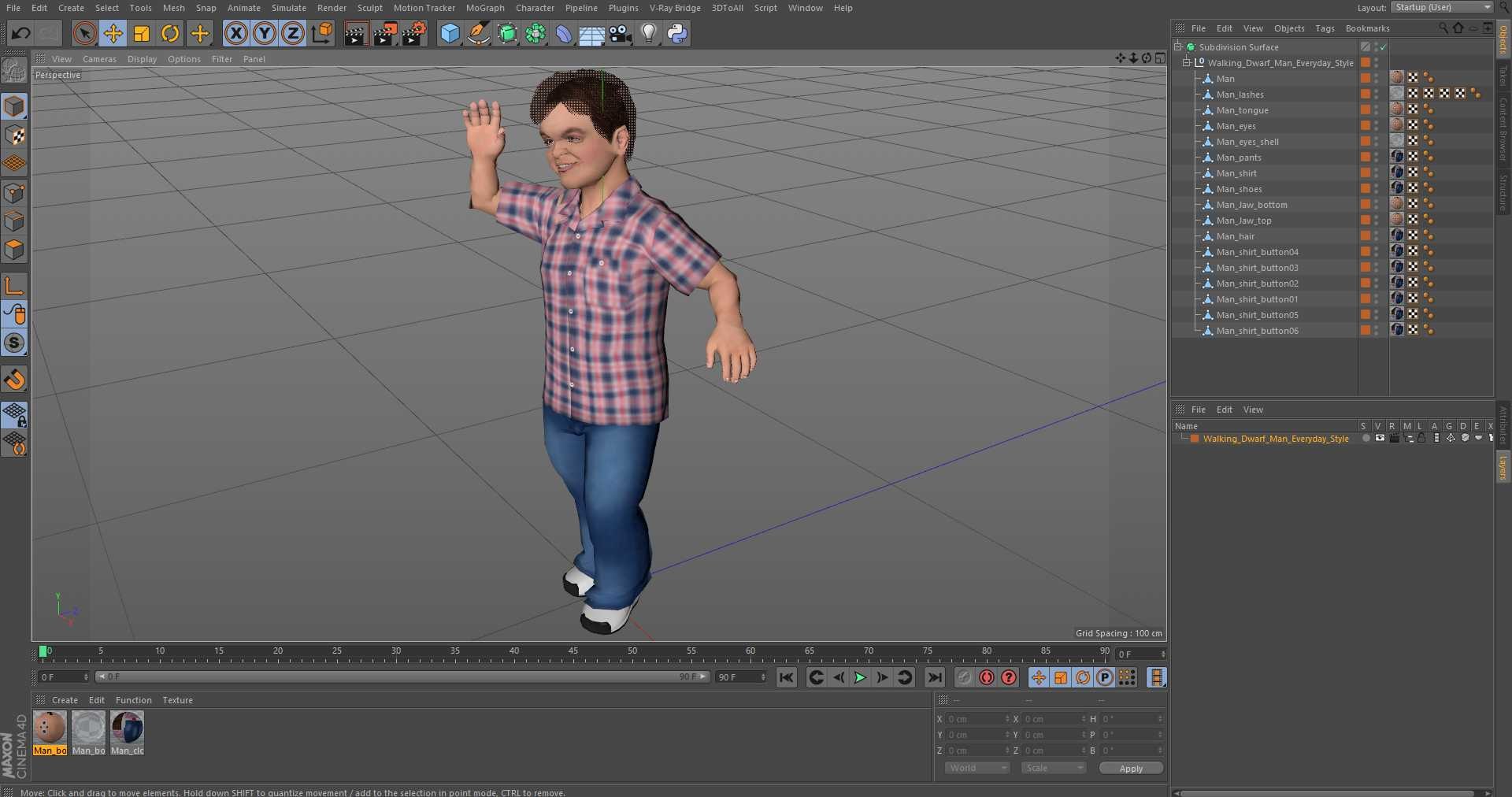The image size is (1512, 797).
Task: Open the Tags menu in Object Manager
Action: click(x=1325, y=28)
